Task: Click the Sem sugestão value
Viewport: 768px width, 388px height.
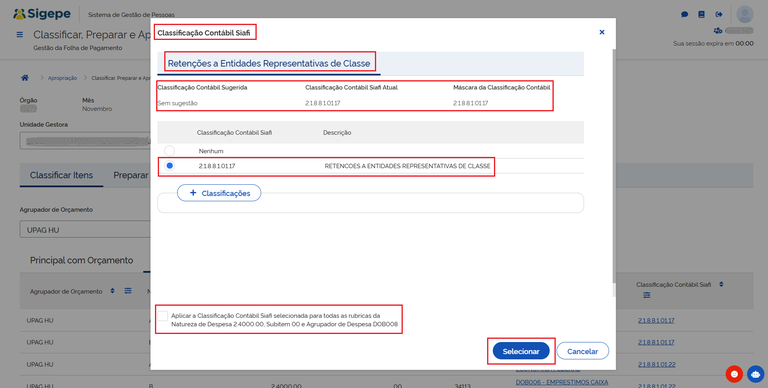Action: 177,103
